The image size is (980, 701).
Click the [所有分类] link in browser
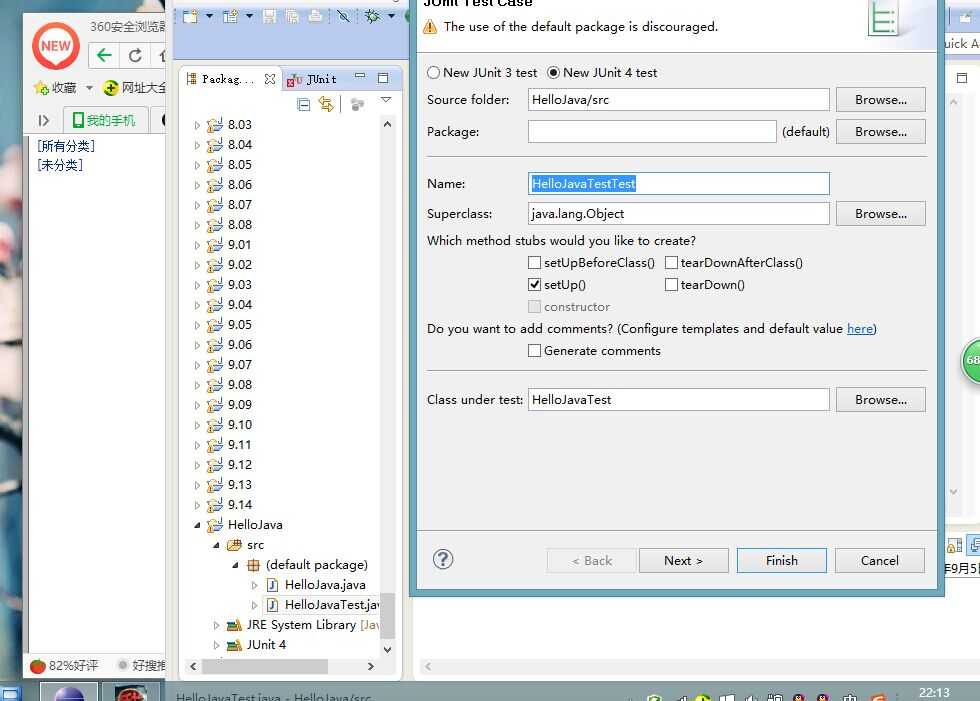coord(66,146)
